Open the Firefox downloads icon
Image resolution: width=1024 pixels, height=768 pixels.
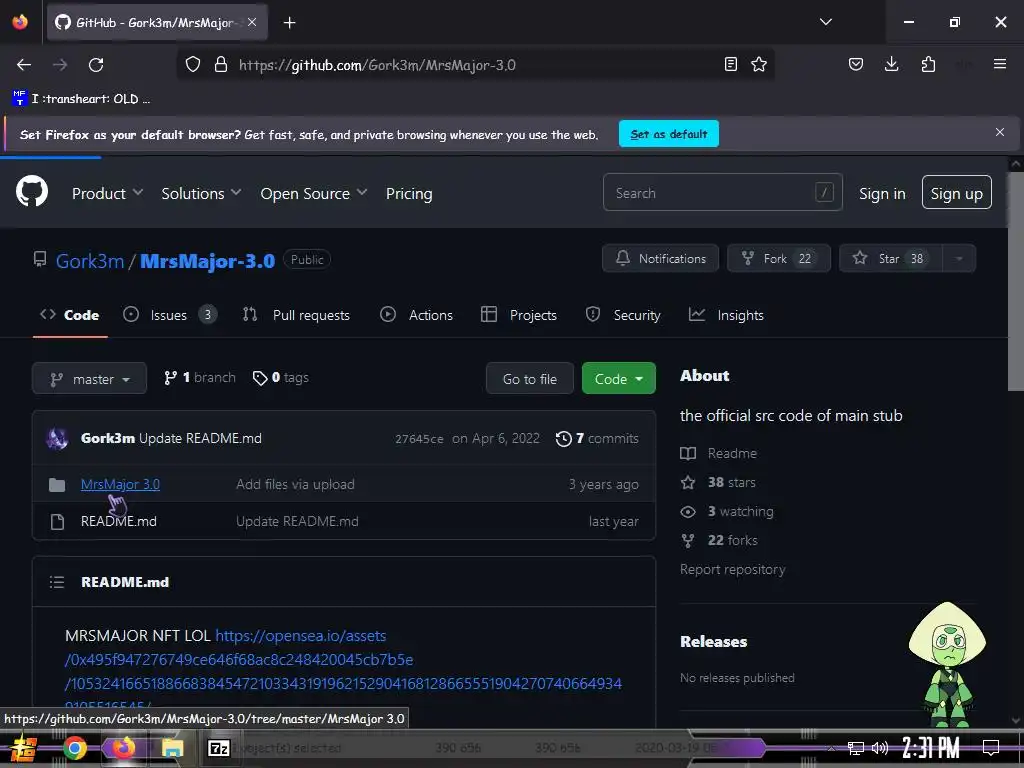pyautogui.click(x=891, y=64)
